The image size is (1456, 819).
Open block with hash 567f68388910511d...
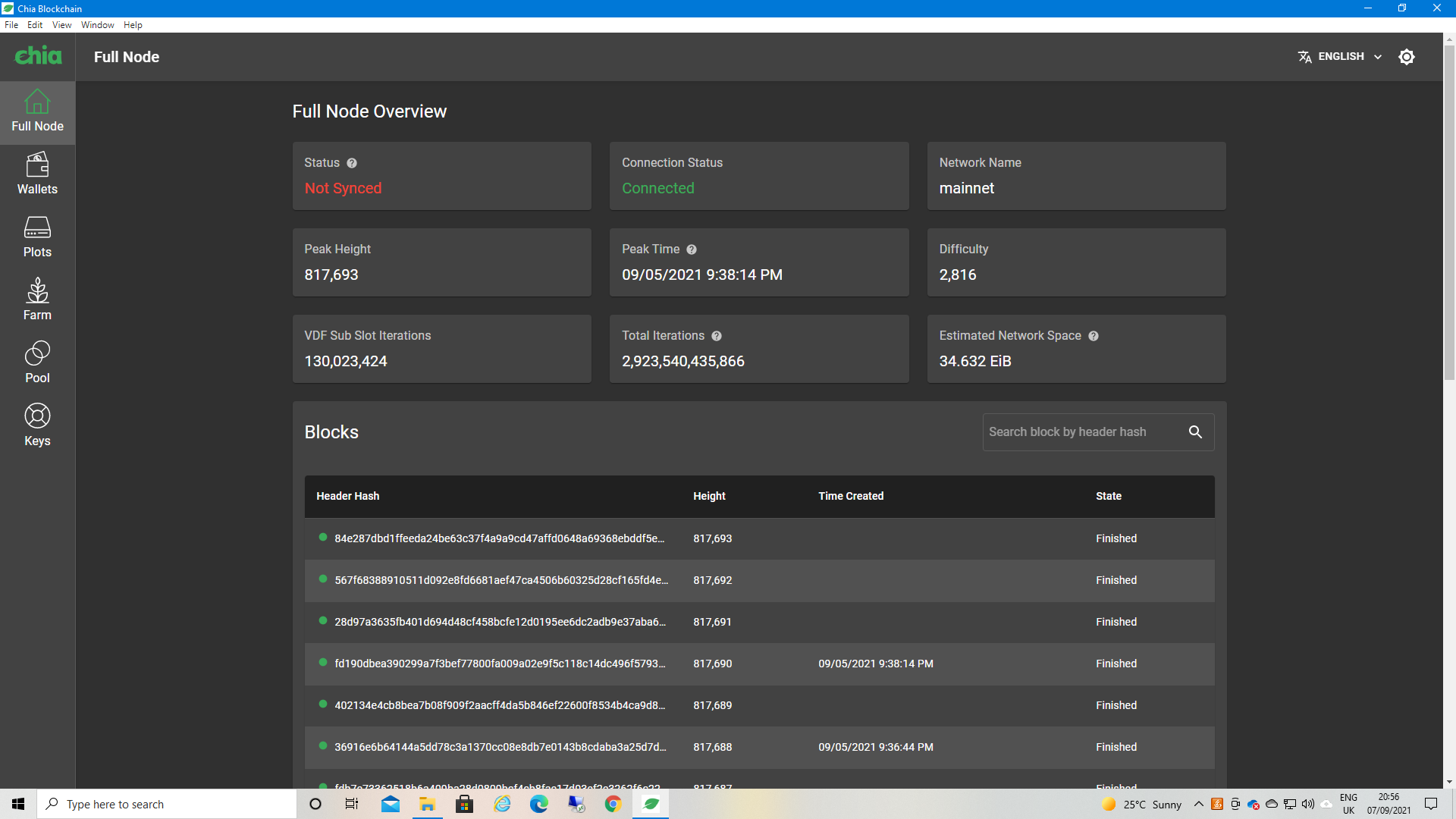759,580
